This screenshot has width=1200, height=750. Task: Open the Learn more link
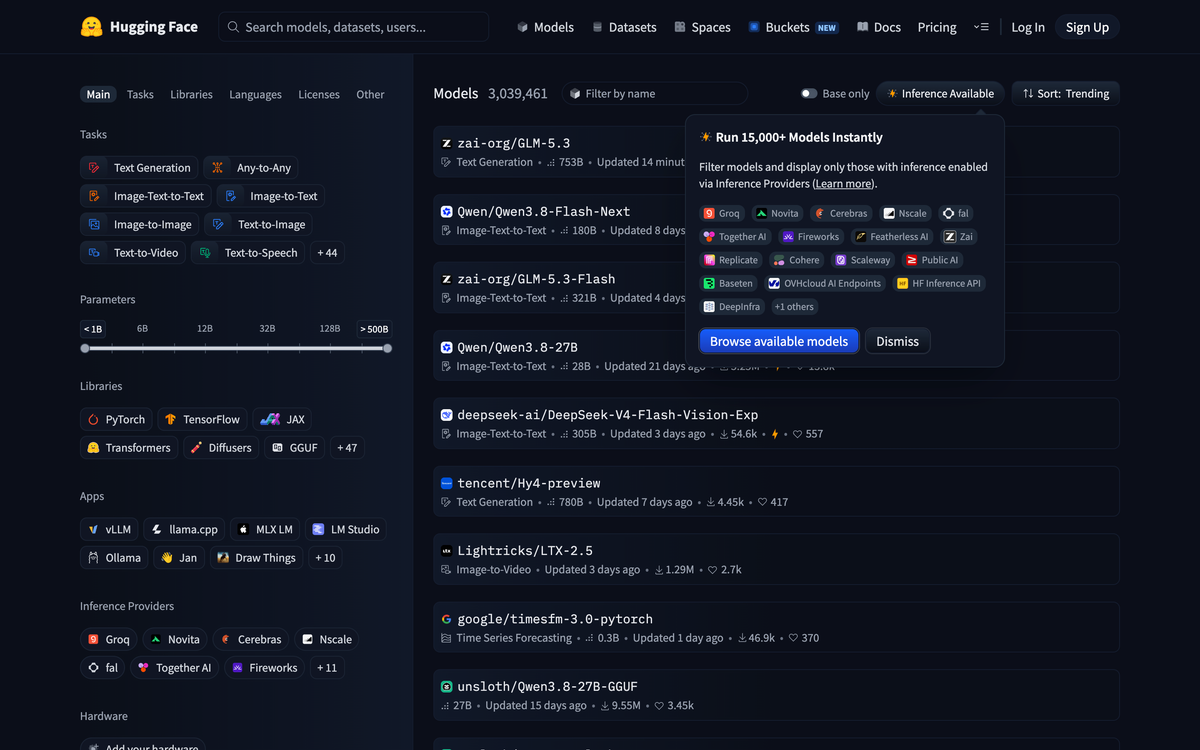pyautogui.click(x=843, y=184)
